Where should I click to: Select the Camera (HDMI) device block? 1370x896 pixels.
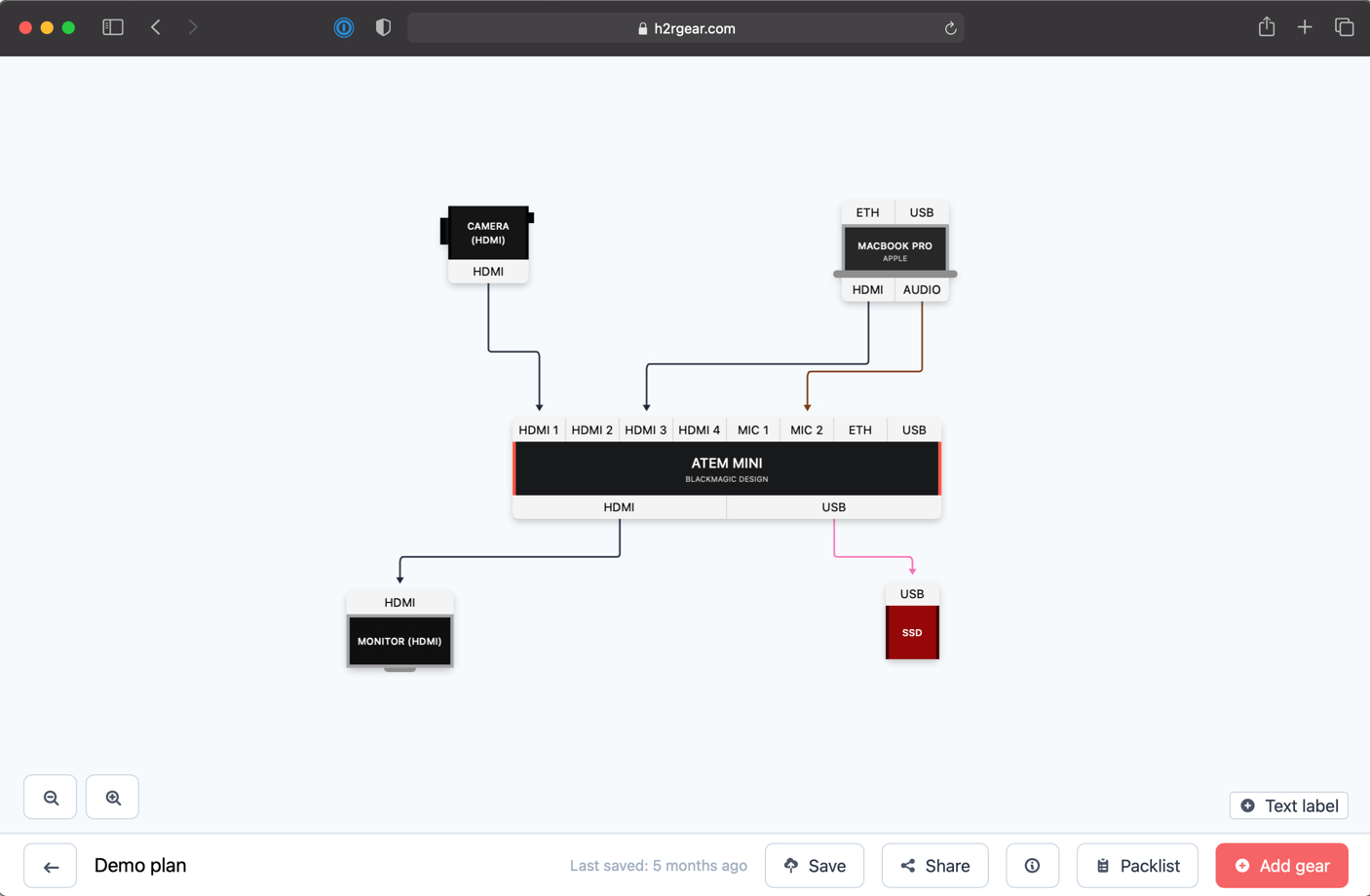[x=487, y=233]
